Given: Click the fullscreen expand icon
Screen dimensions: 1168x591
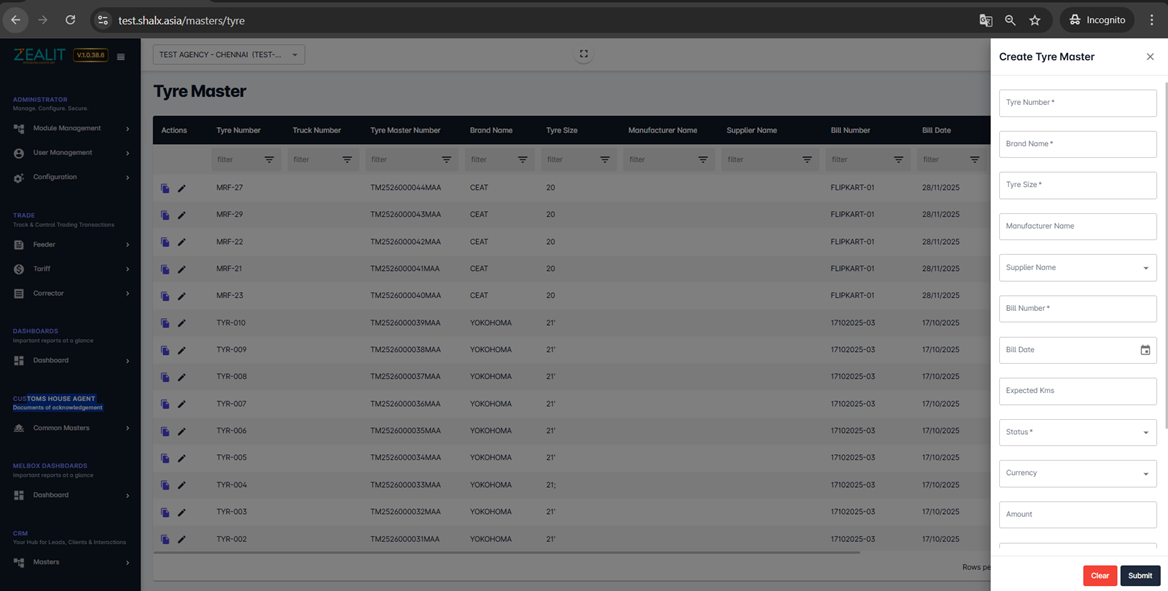Looking at the screenshot, I should [583, 54].
